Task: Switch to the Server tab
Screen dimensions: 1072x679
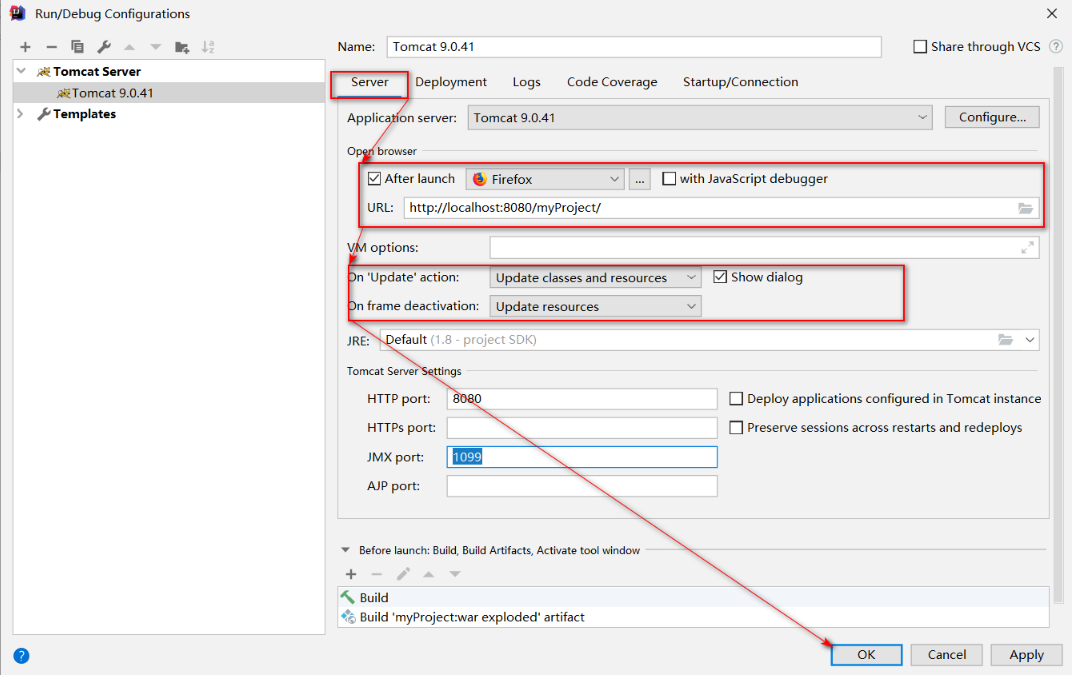Action: click(369, 82)
